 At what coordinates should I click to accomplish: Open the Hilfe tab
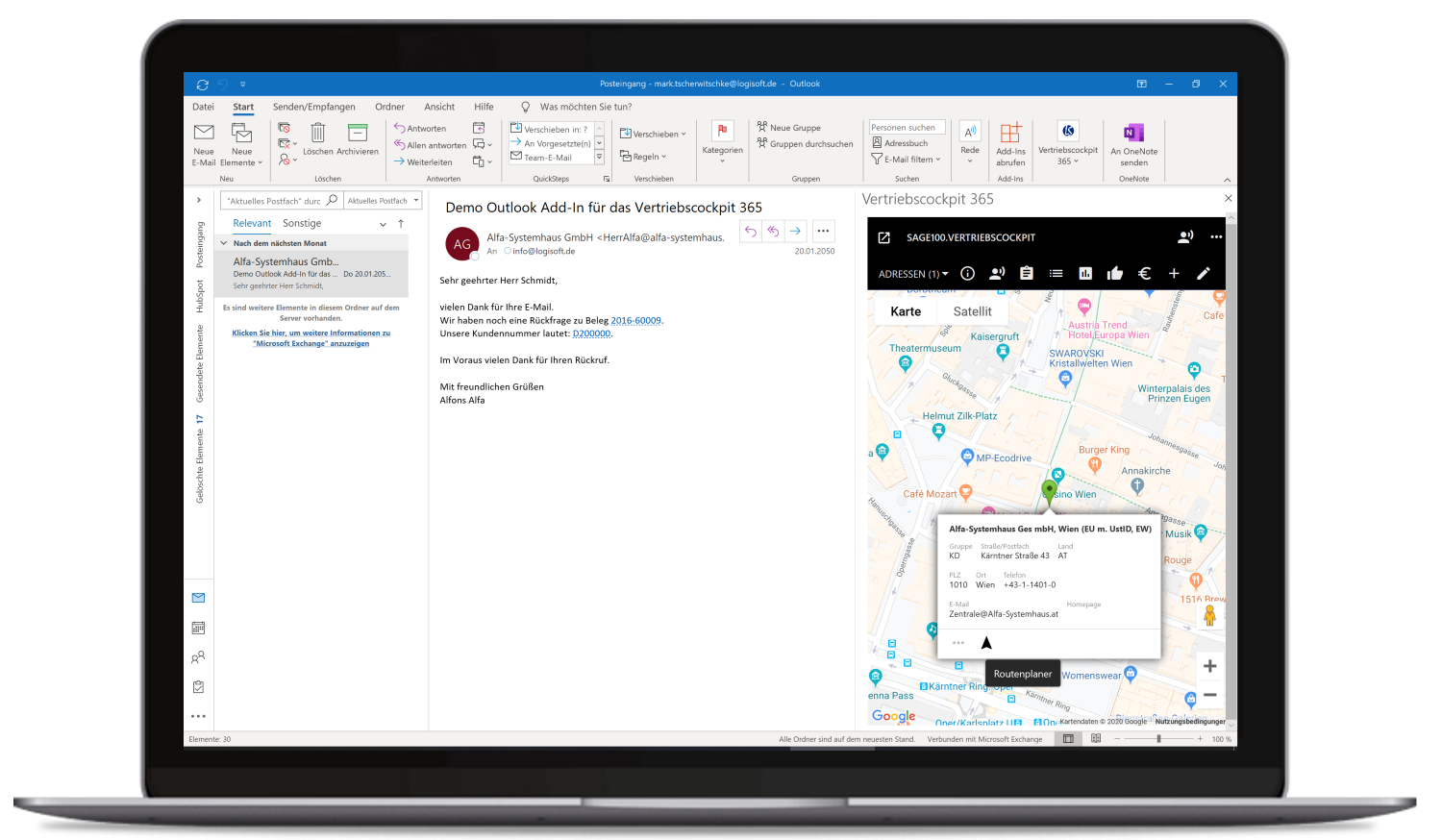point(484,107)
